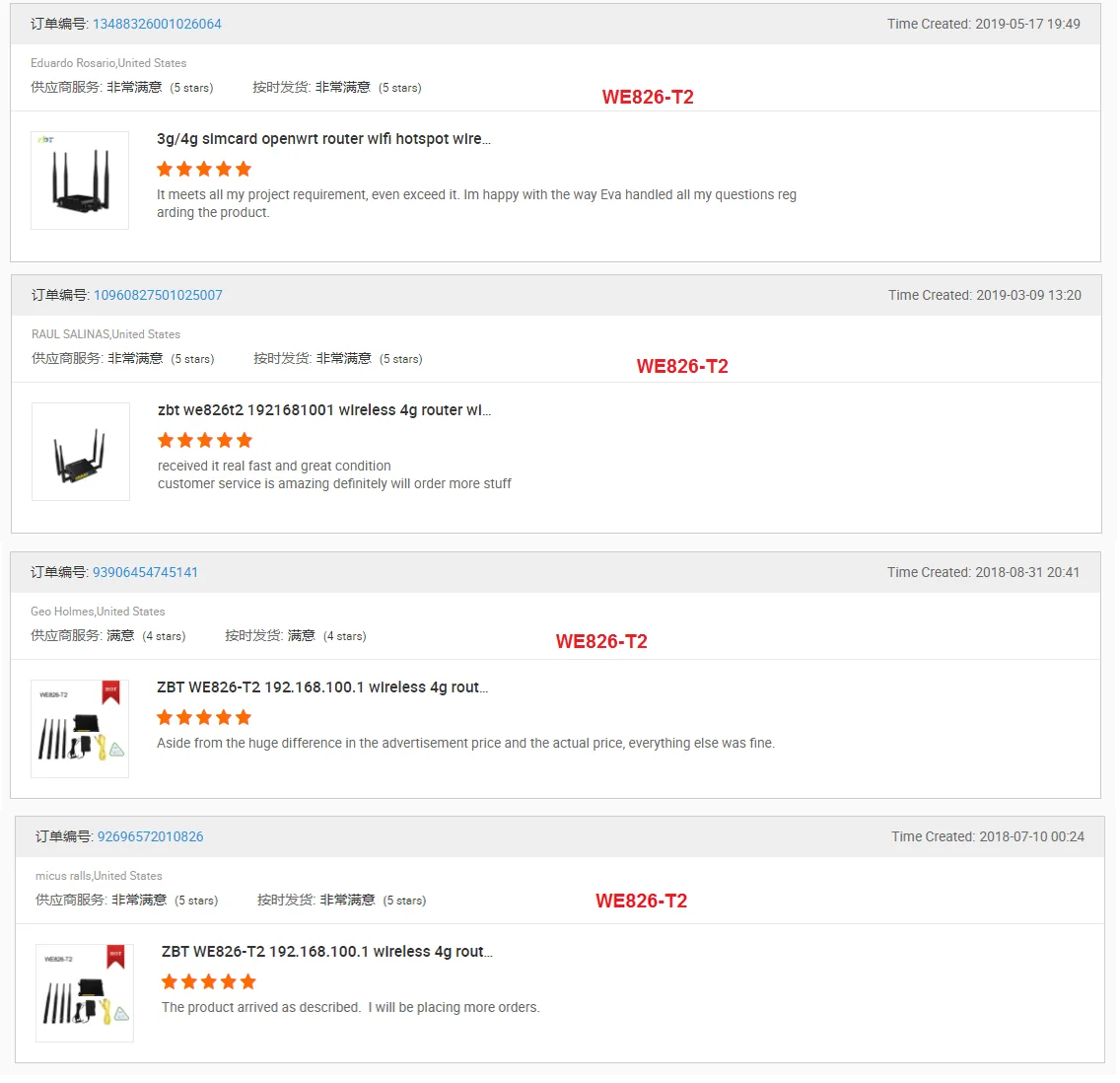Click the router thumbnail in RAUL SALINAS's review

(81, 452)
